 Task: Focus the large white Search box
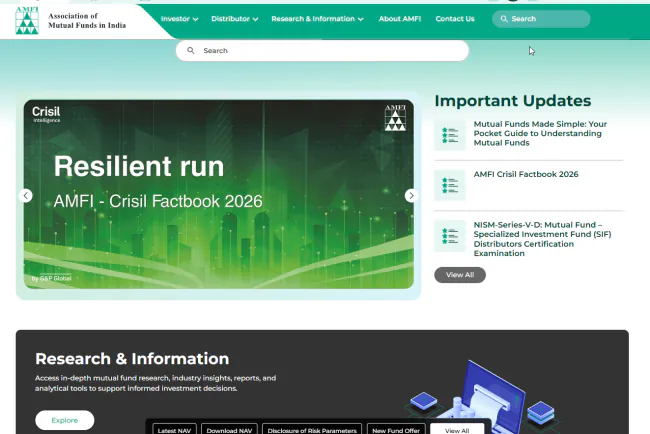(x=322, y=51)
